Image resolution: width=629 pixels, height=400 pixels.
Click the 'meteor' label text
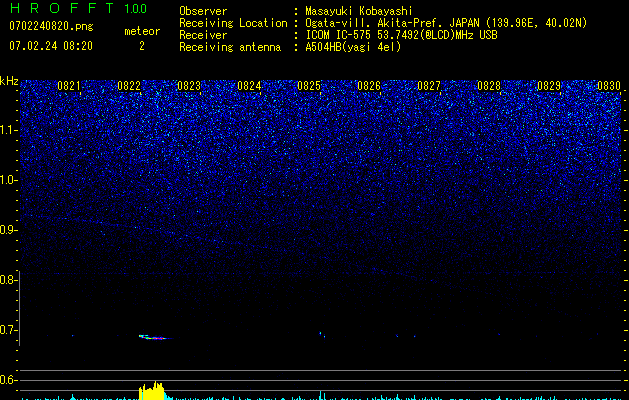click(142, 31)
